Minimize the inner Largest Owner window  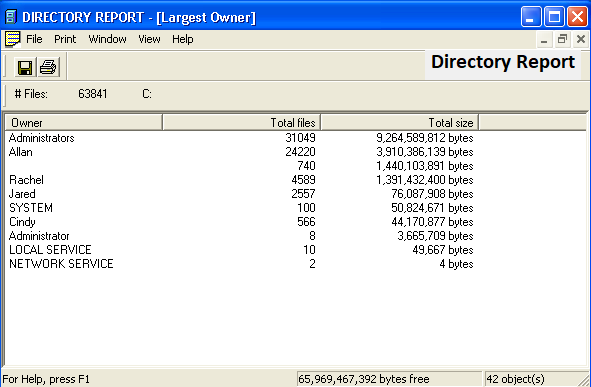(544, 39)
